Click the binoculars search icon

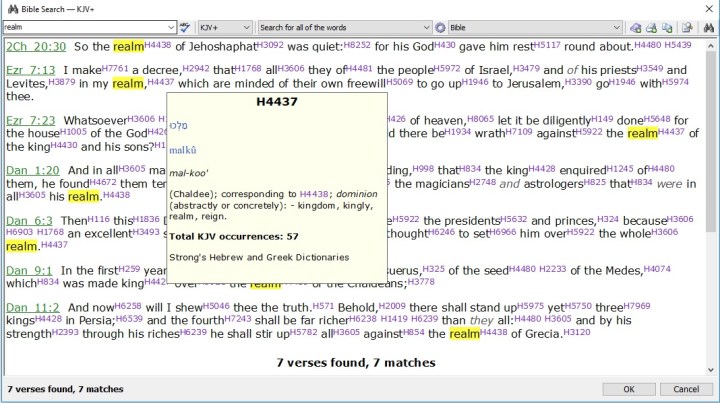click(707, 26)
